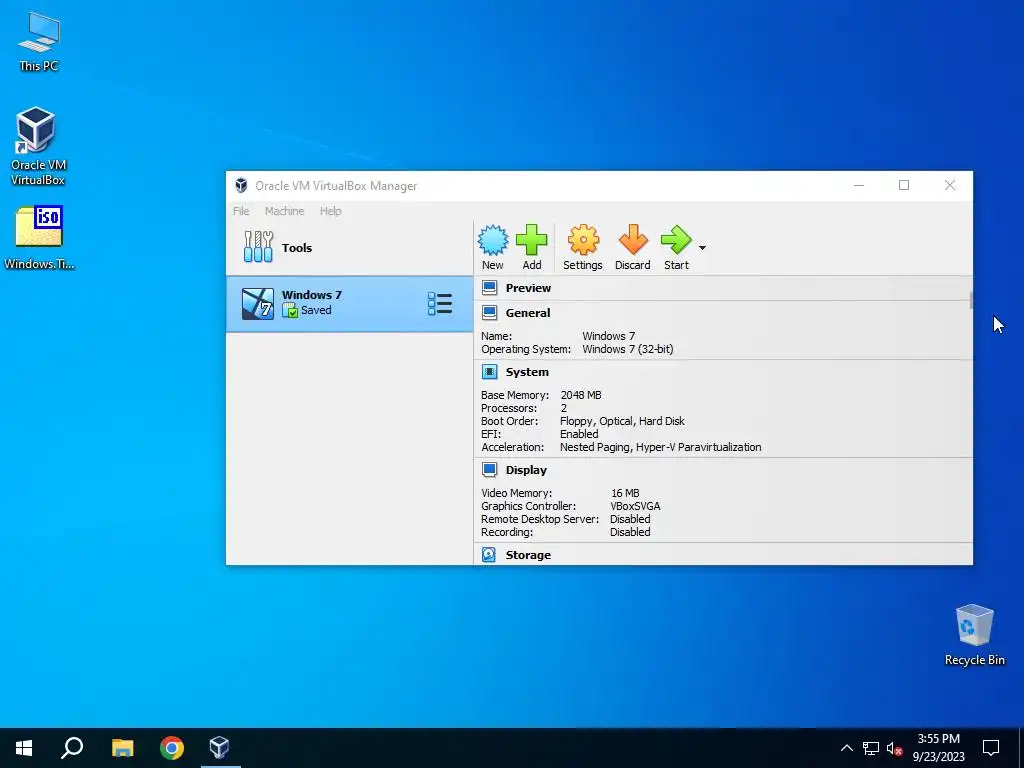1024x768 pixels.
Task: Click "Nested Paging, Hyper-V Paravirtualization" text
Action: (660, 447)
